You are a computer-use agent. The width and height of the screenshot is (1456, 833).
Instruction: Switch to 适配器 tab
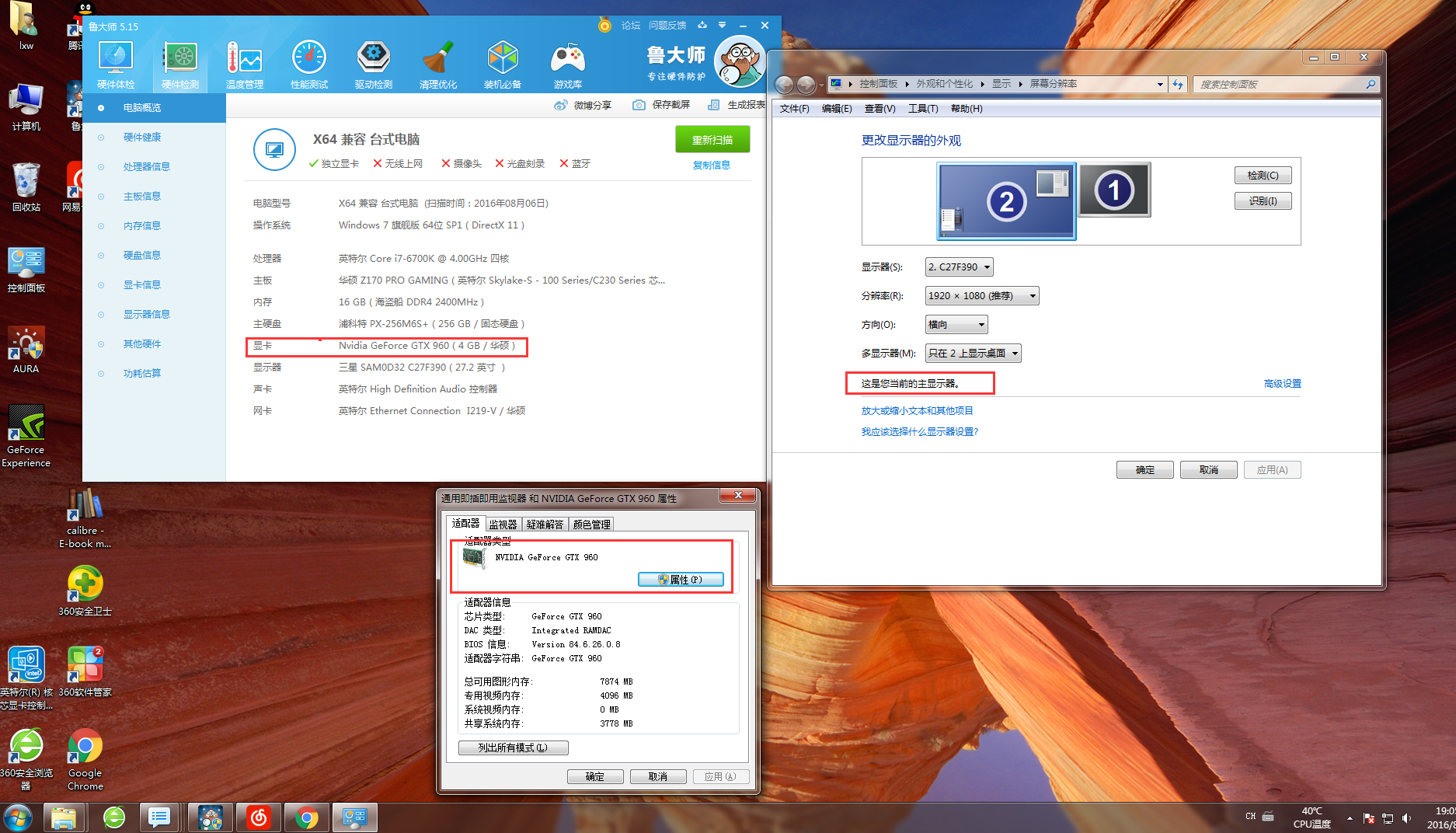pyautogui.click(x=465, y=524)
